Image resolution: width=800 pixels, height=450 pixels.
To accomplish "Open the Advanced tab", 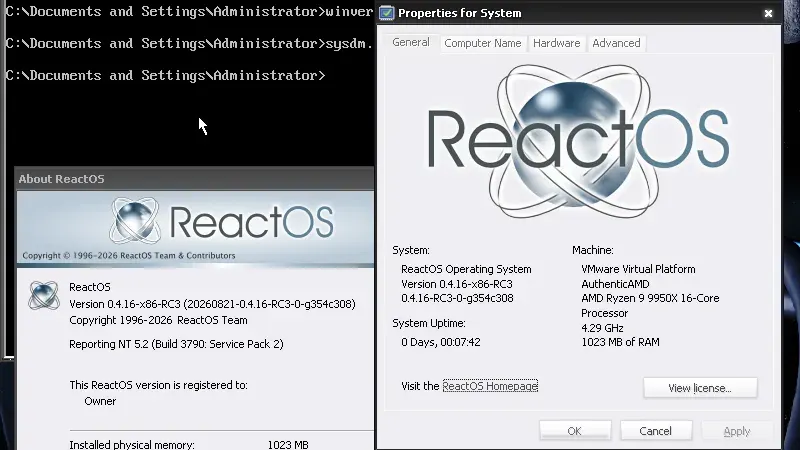I will (616, 43).
